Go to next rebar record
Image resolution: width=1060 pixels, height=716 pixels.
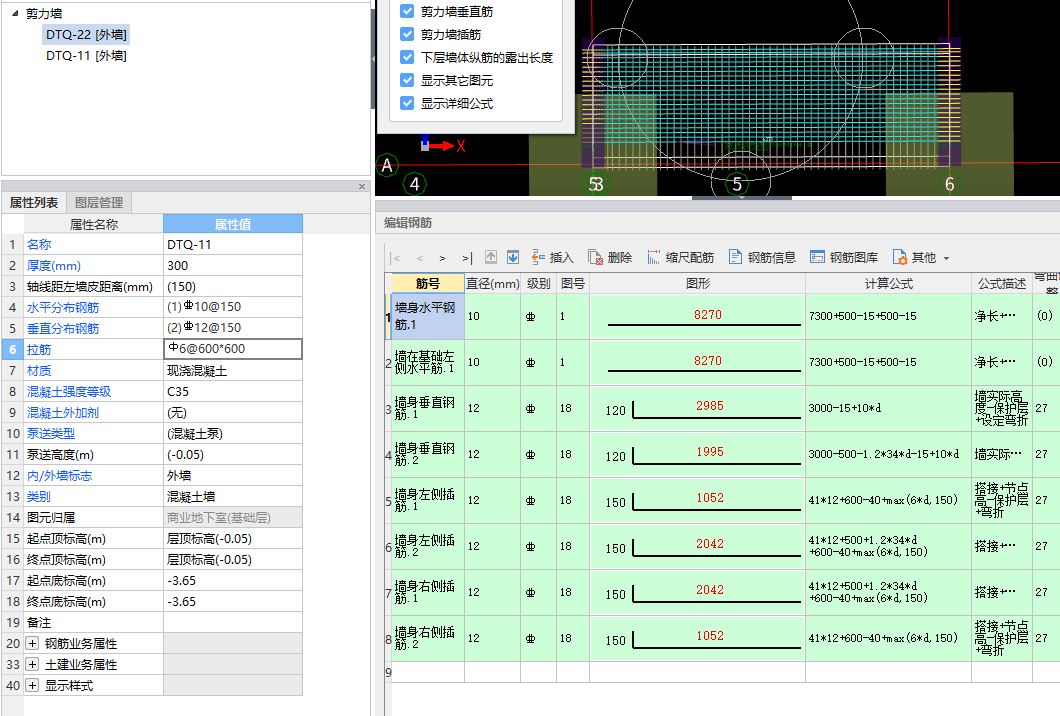point(442,258)
